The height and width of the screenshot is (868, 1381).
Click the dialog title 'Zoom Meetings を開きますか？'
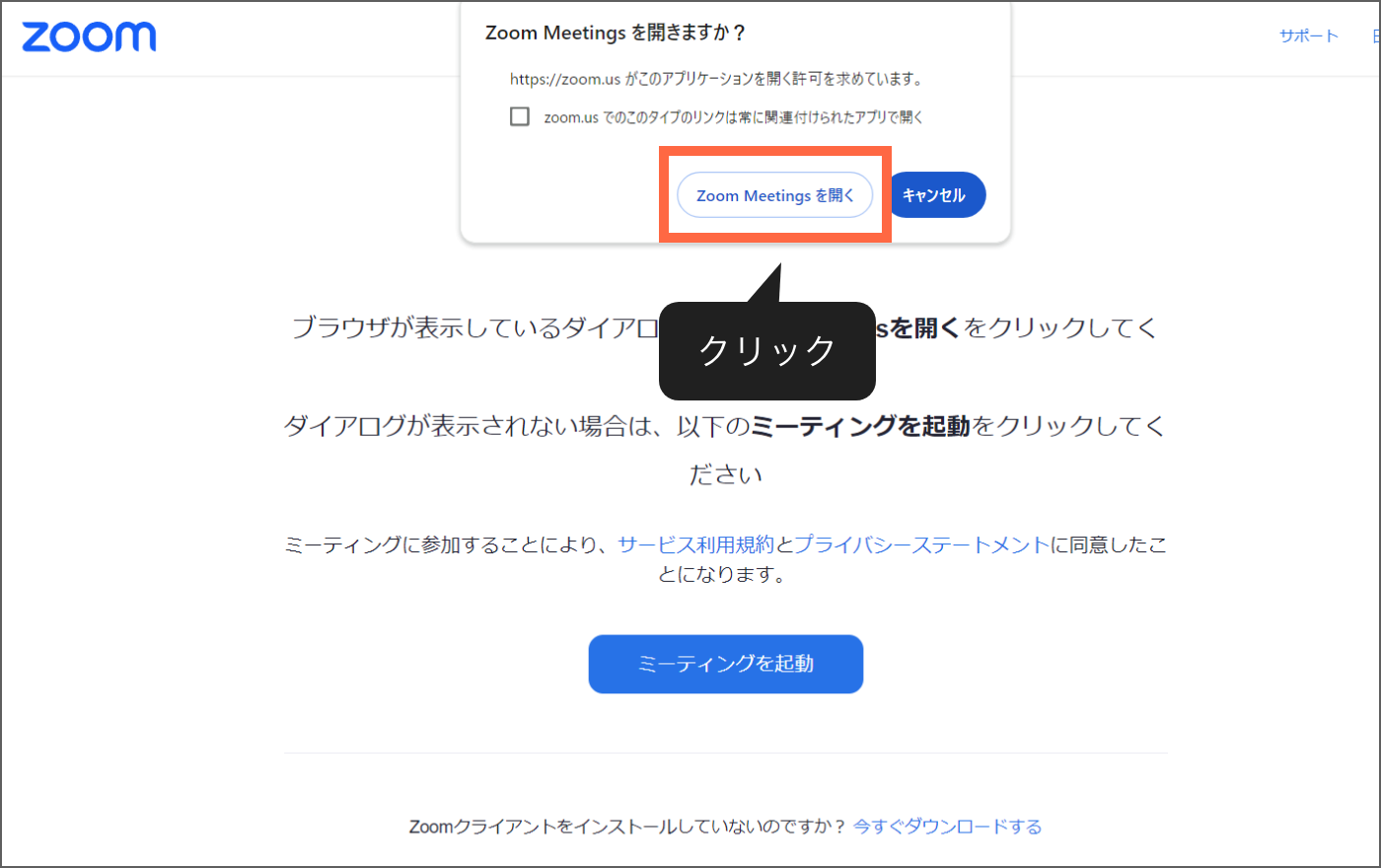coord(617,33)
